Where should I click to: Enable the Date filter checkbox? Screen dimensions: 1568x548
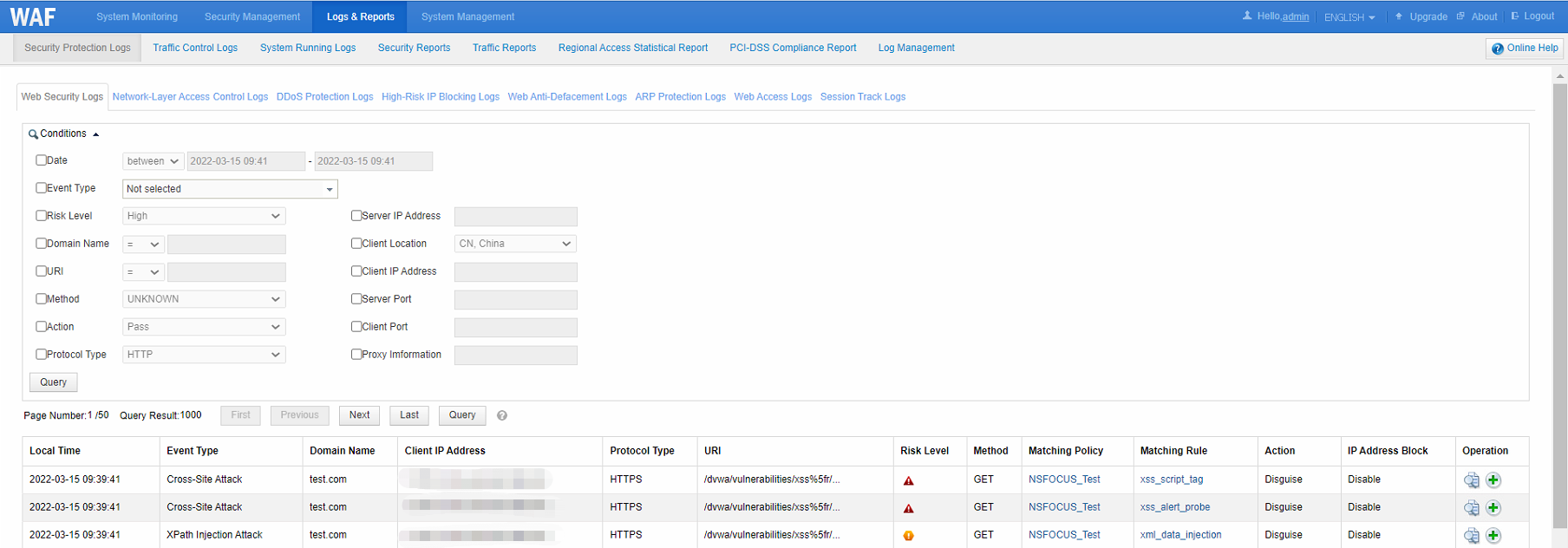click(x=41, y=160)
